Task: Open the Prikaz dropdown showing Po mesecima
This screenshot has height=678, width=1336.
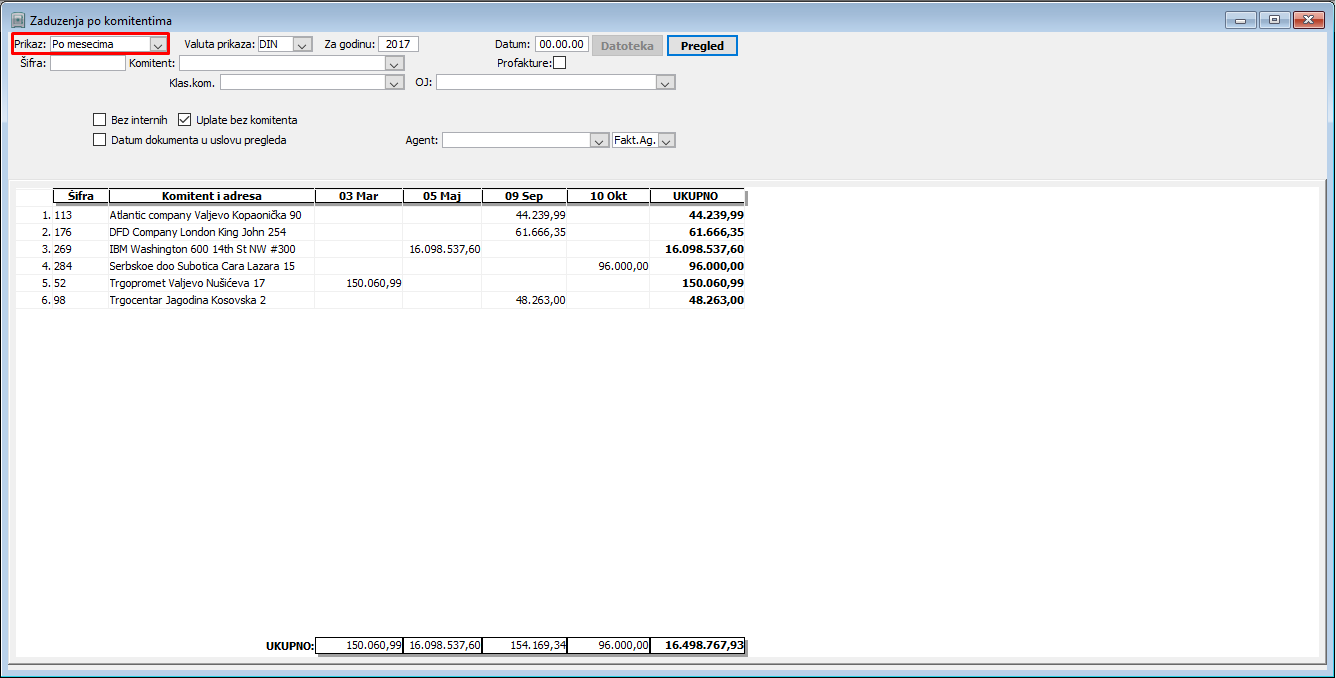Action: pos(158,44)
